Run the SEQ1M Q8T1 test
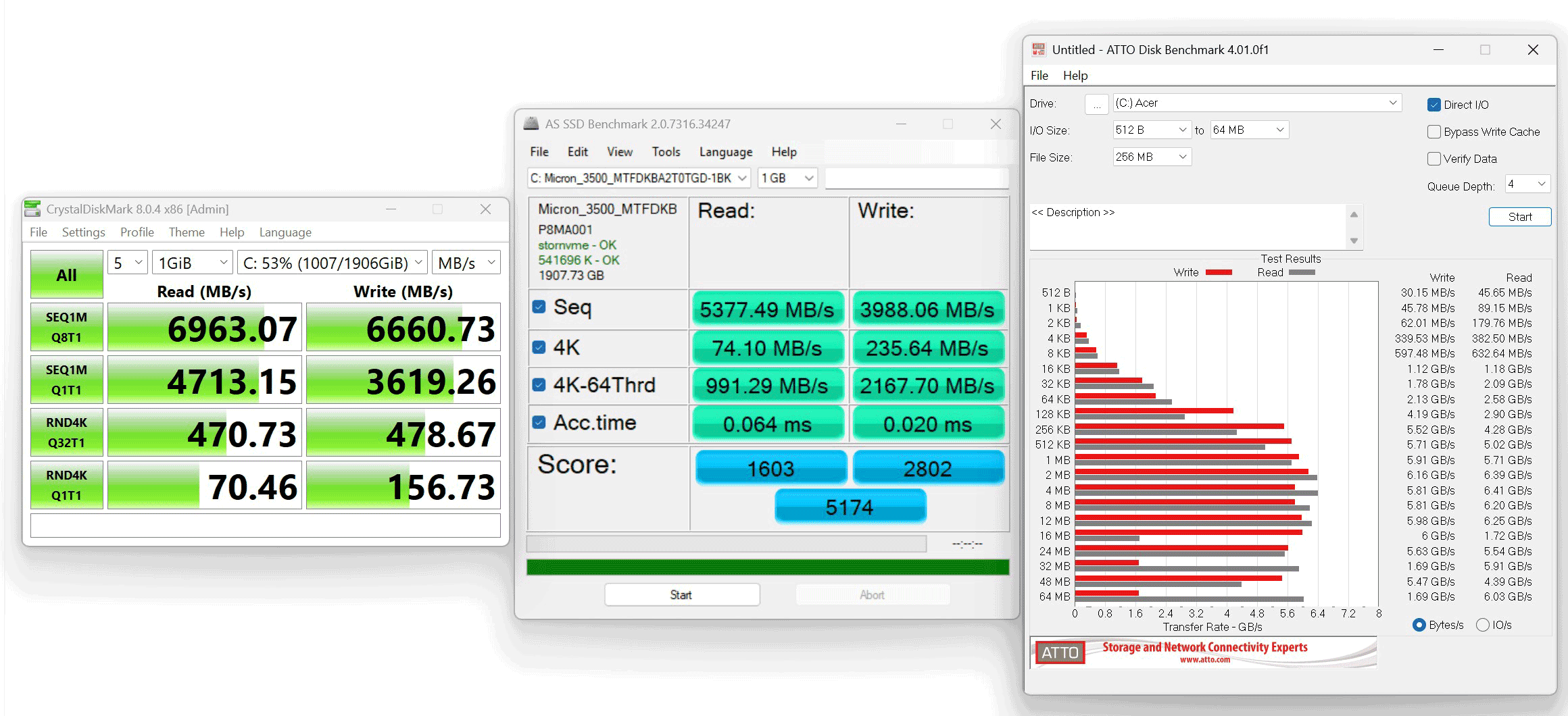Viewport: 1568px width, 716px height. coord(66,327)
